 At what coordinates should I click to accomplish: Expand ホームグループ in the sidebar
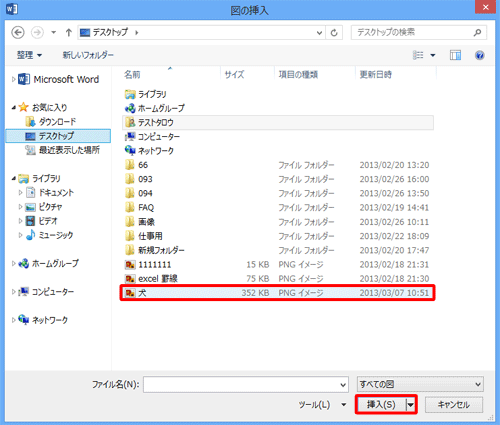pyautogui.click(x=13, y=263)
